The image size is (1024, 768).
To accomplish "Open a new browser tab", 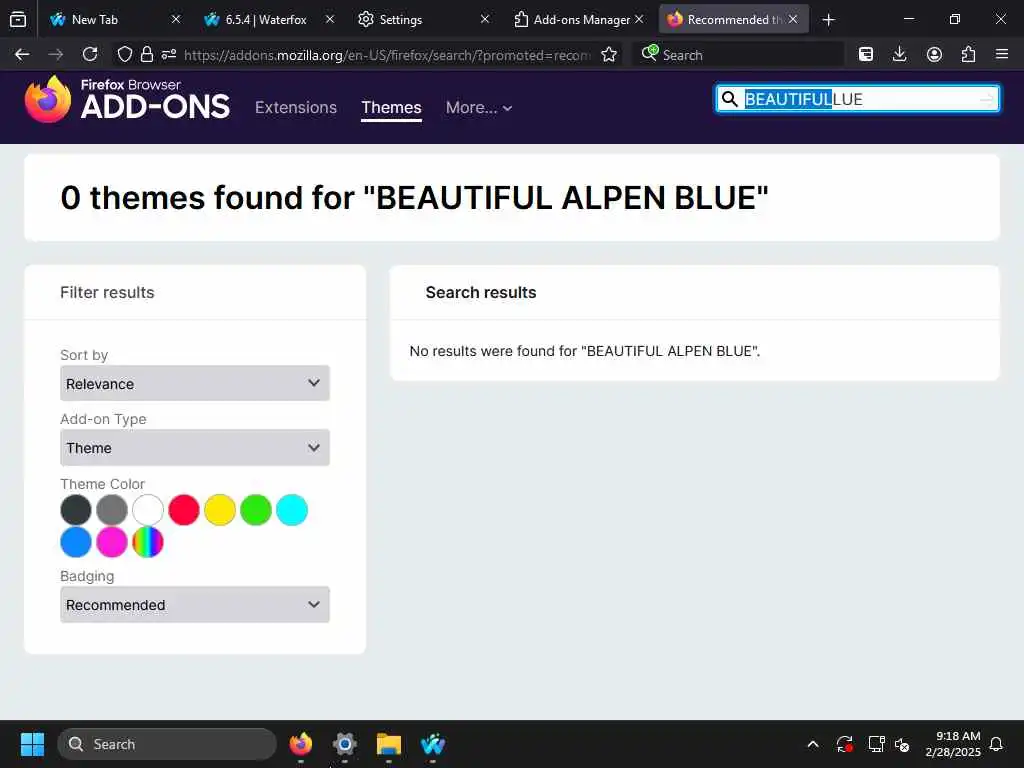I will click(x=828, y=20).
